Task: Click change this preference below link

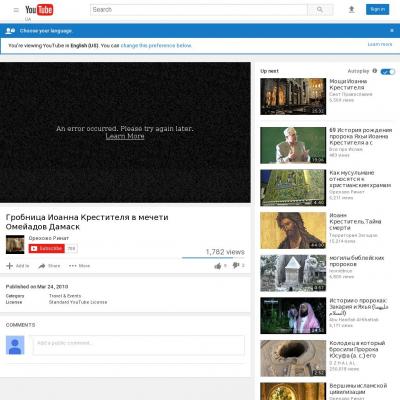Action: 156,45
